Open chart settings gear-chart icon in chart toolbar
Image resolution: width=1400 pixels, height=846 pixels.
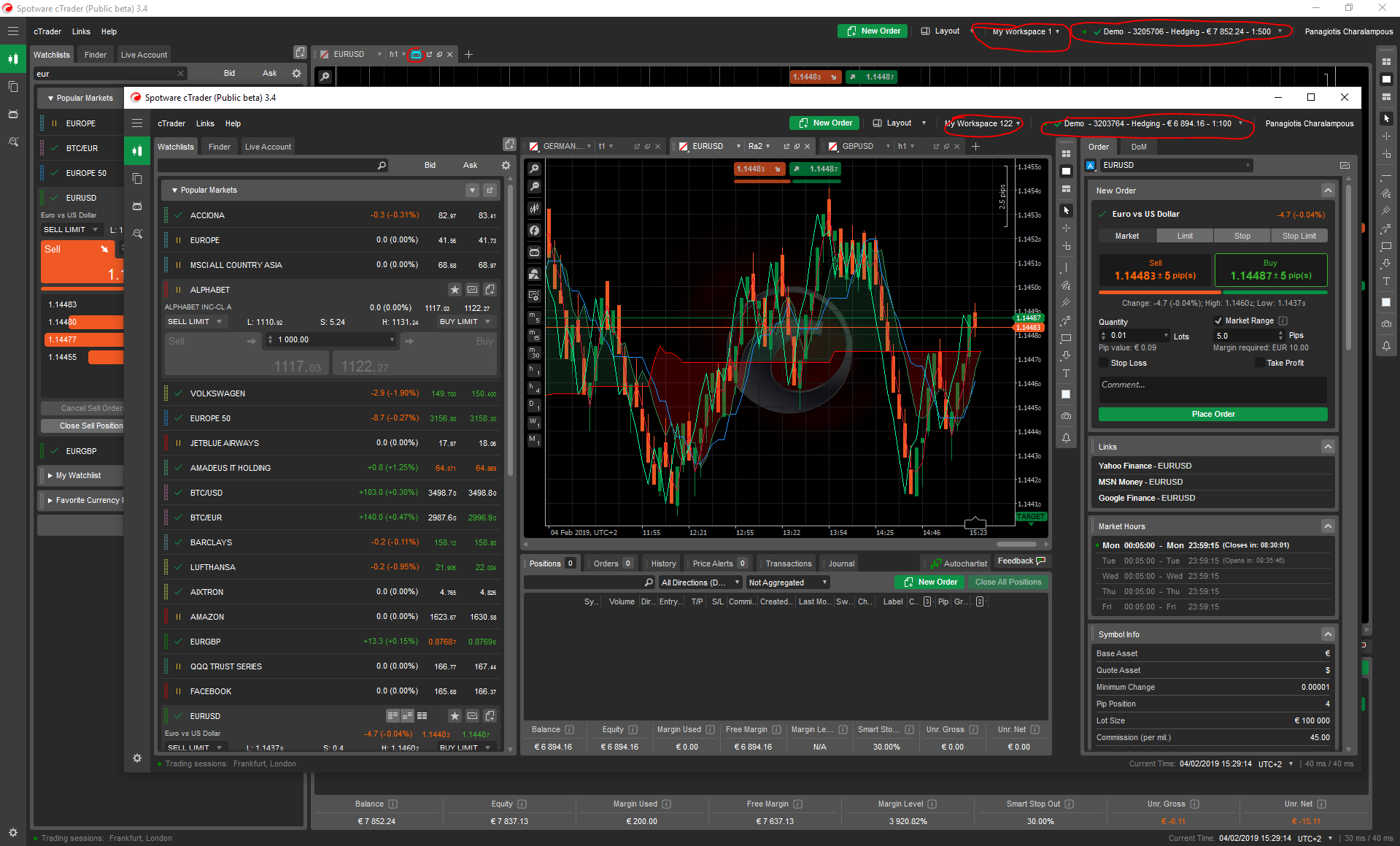535,296
